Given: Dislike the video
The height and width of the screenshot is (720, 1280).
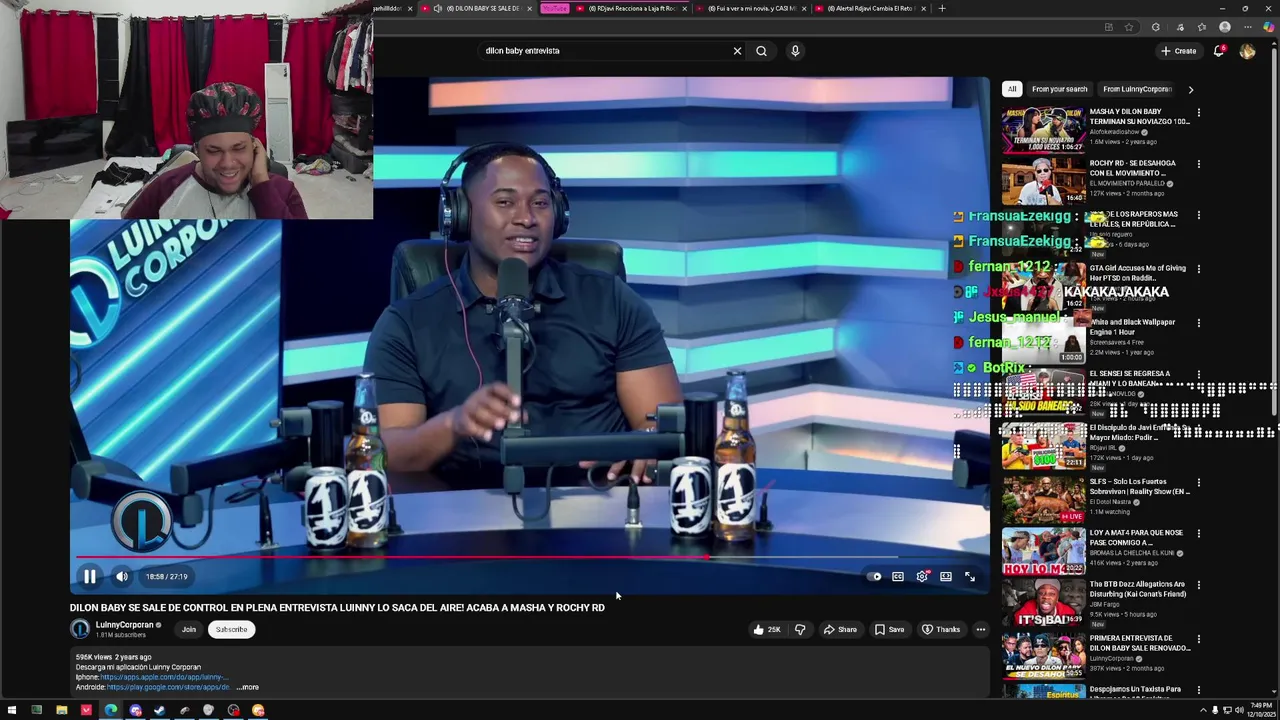Looking at the screenshot, I should click(800, 629).
